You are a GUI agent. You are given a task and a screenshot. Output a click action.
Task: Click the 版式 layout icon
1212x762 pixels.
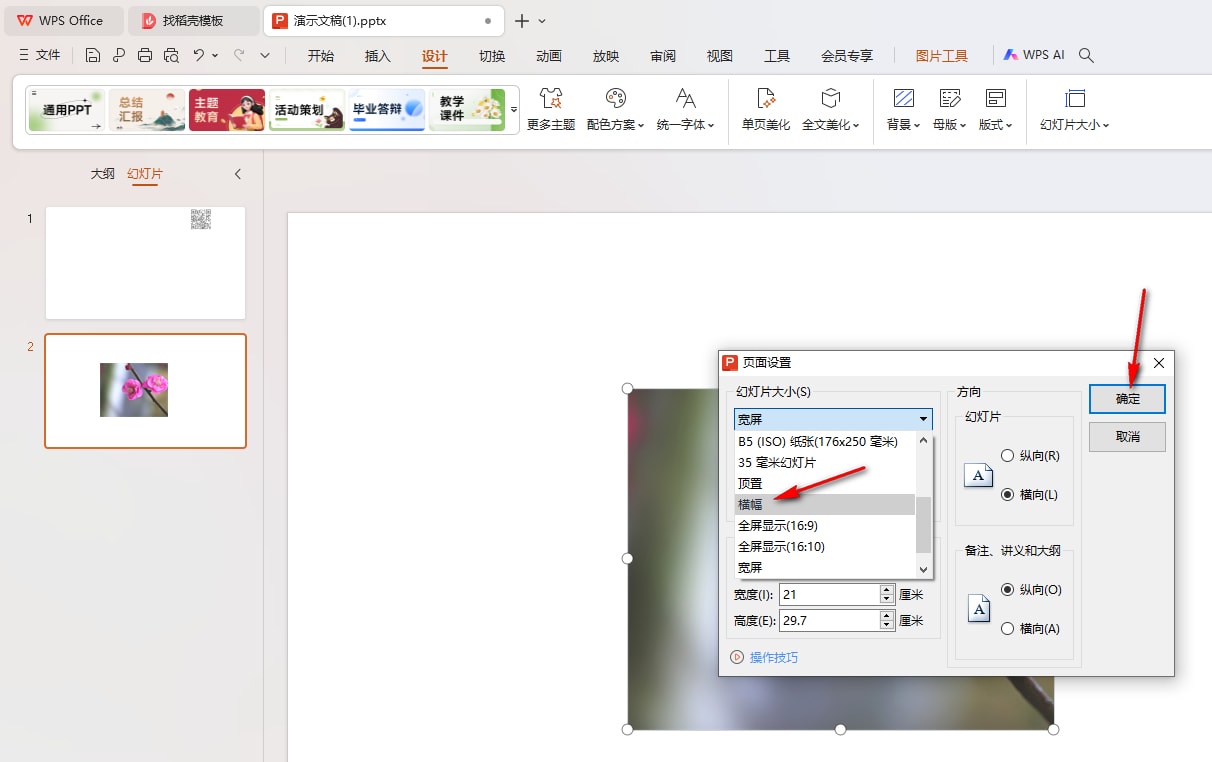pos(995,98)
